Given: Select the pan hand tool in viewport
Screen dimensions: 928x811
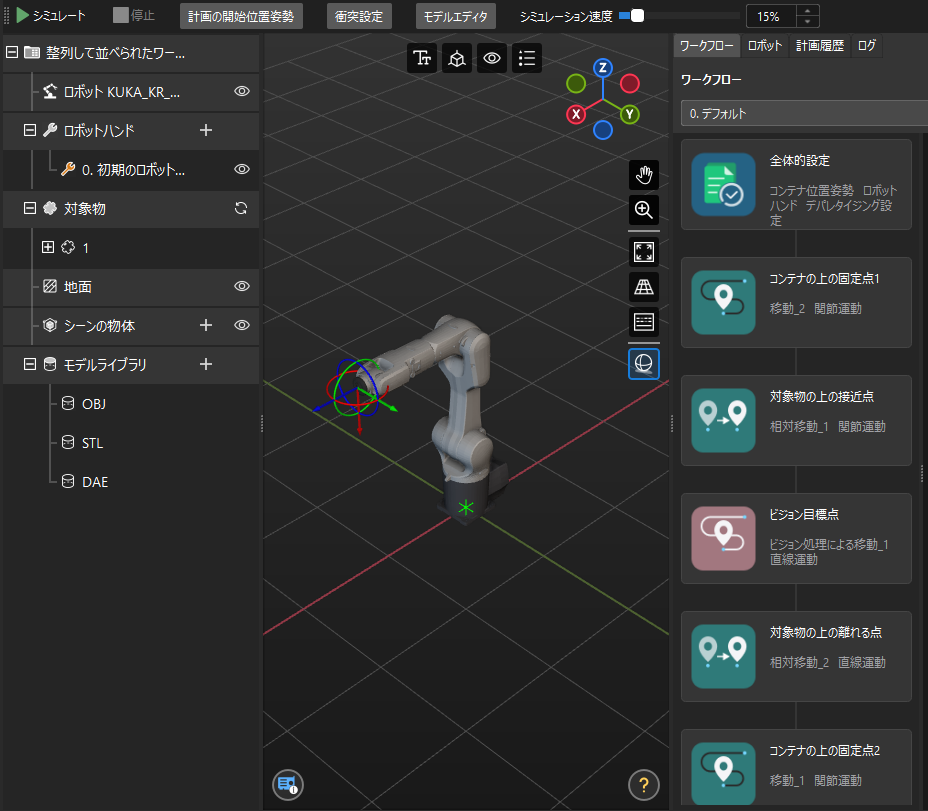Looking at the screenshot, I should pos(643,175).
